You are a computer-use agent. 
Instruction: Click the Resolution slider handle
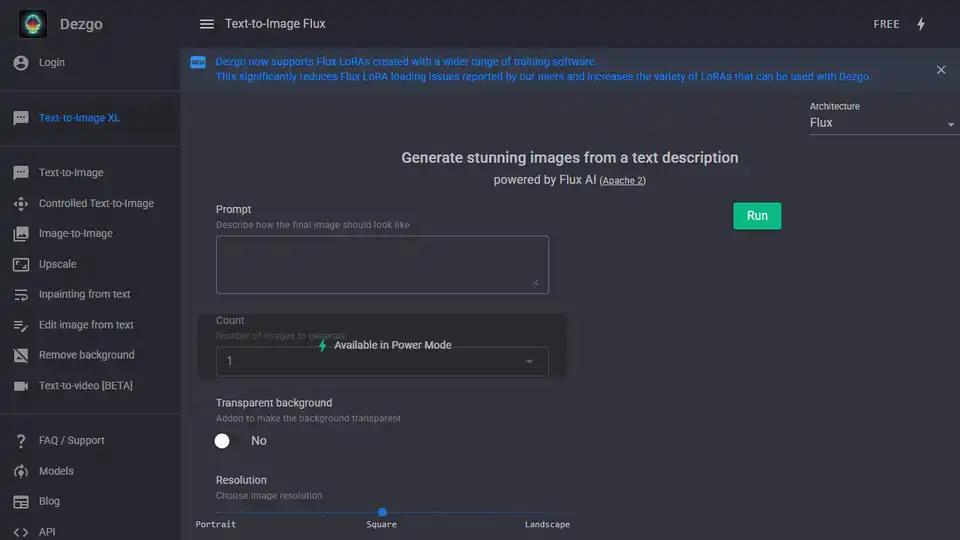click(382, 512)
